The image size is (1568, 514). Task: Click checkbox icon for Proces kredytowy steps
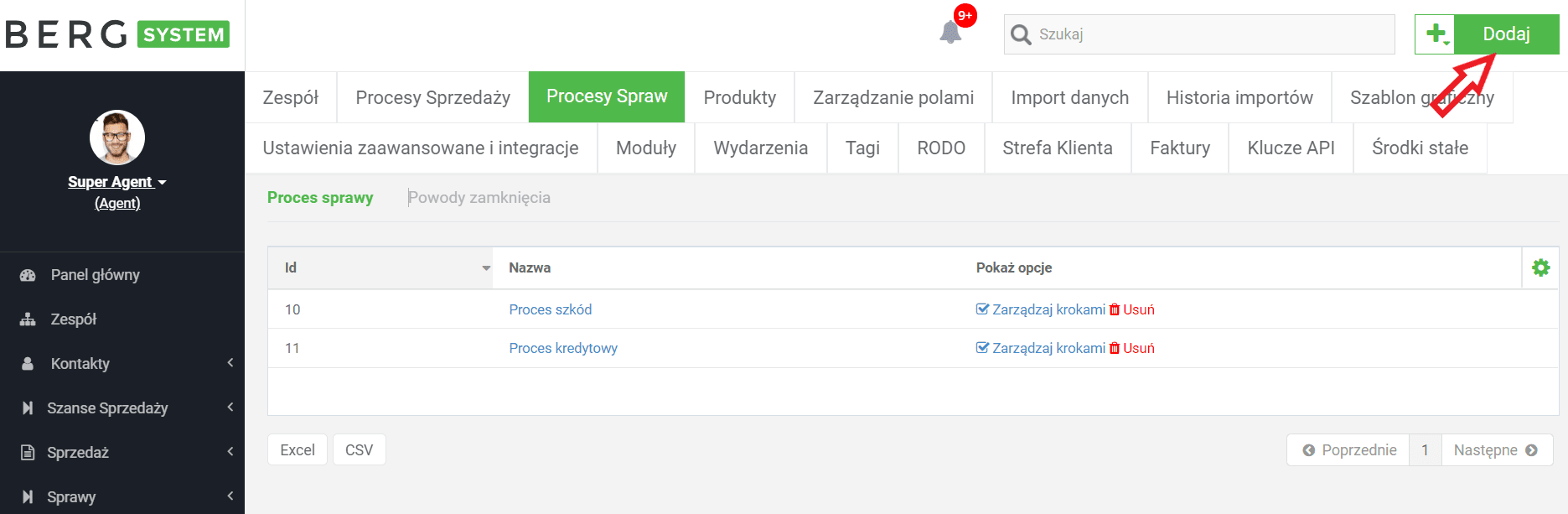pyautogui.click(x=982, y=348)
